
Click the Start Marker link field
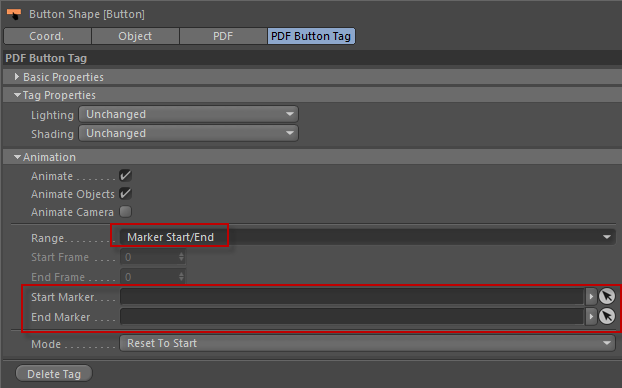click(352, 296)
